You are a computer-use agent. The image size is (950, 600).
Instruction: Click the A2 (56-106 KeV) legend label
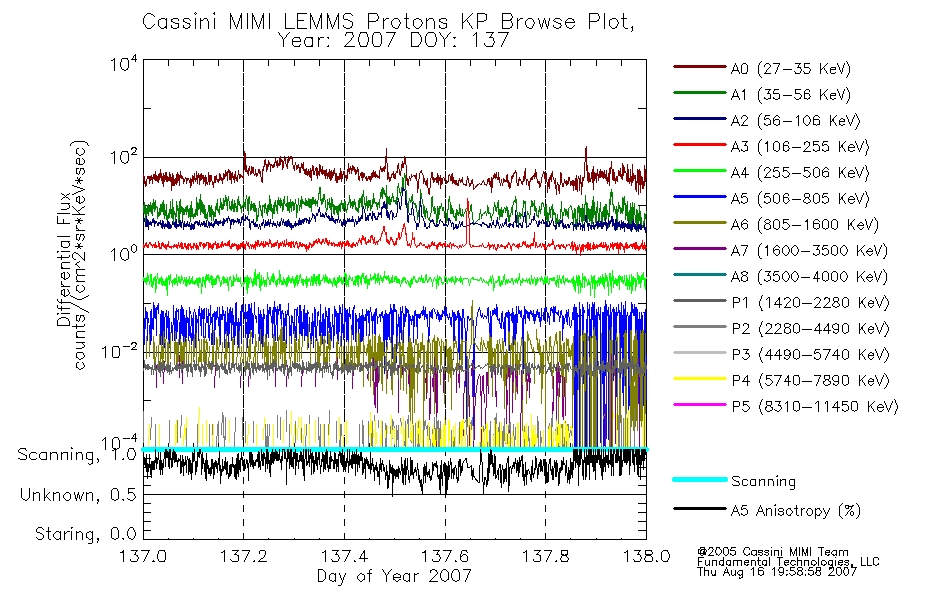tap(795, 121)
